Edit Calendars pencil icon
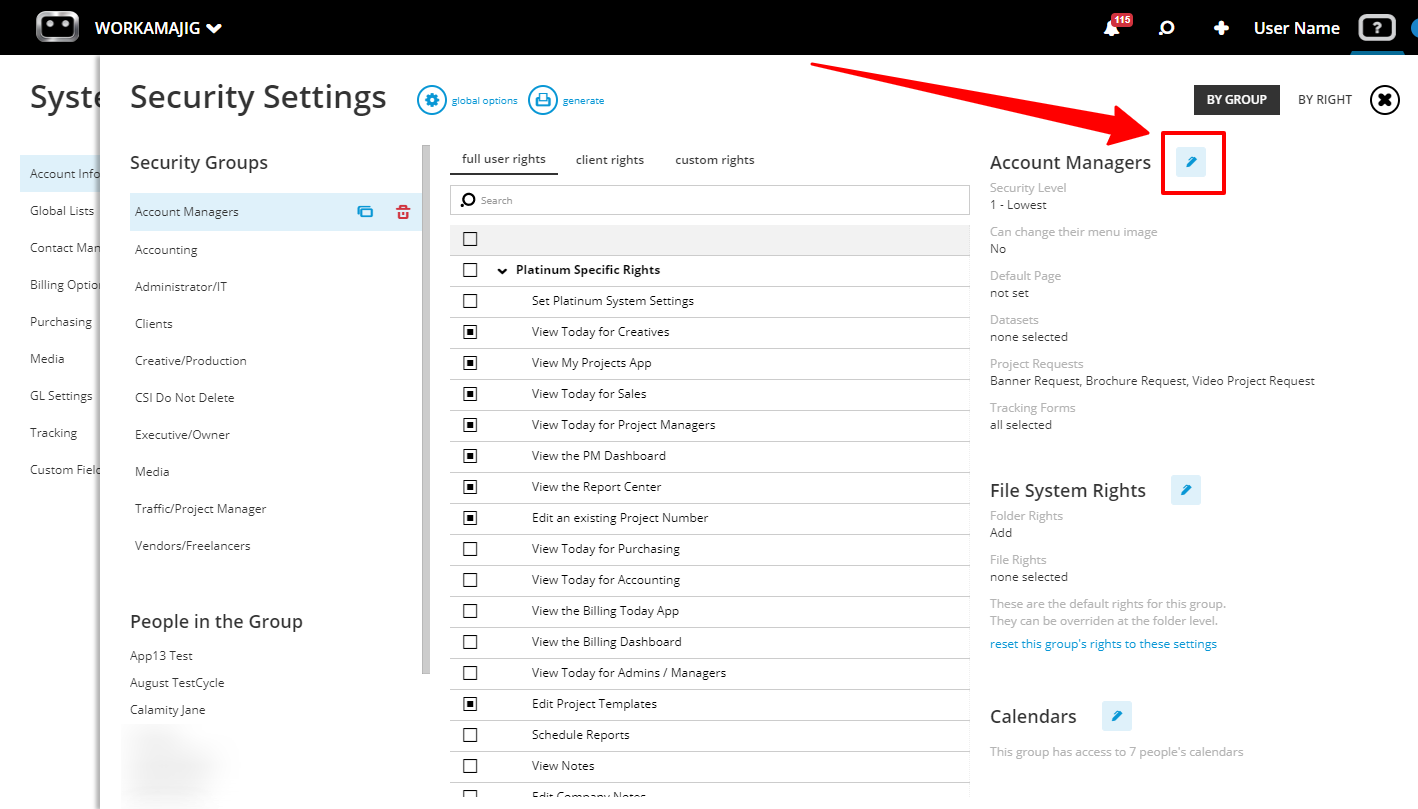 coord(1117,716)
